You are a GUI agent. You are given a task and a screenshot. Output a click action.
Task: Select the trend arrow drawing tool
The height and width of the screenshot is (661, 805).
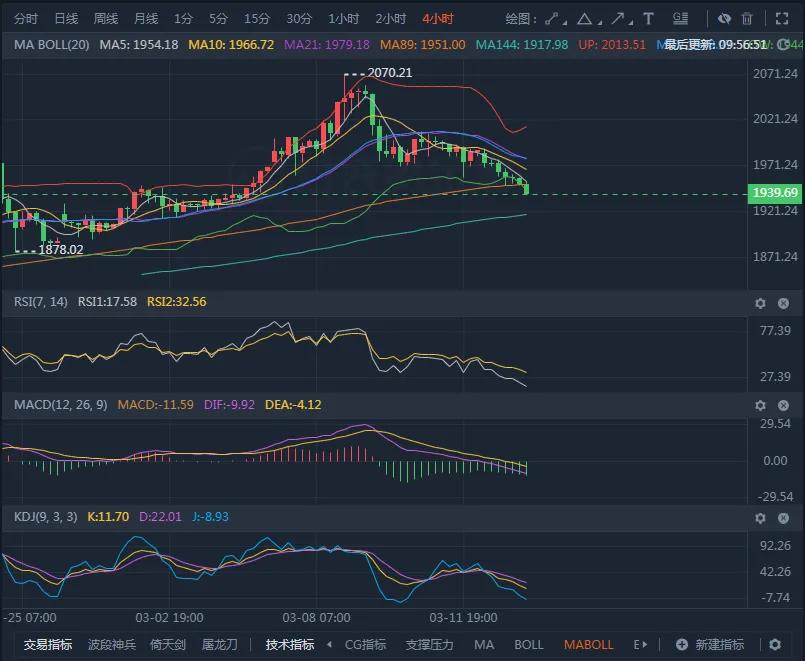(x=619, y=17)
